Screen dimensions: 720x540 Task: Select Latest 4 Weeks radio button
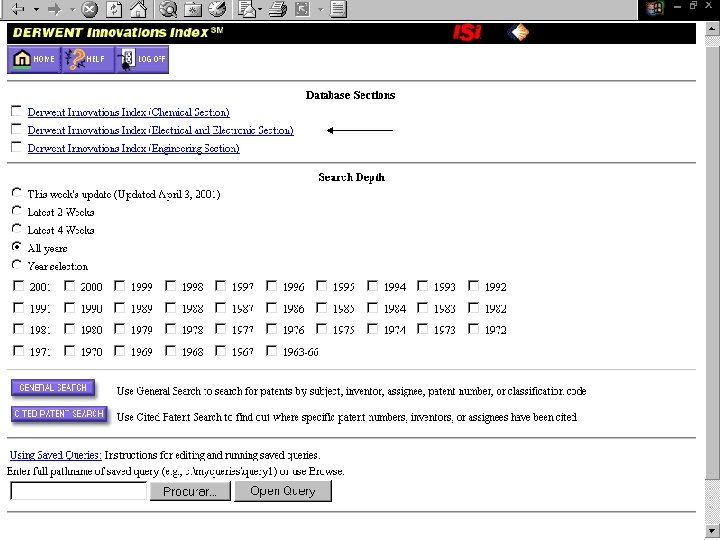point(17,228)
